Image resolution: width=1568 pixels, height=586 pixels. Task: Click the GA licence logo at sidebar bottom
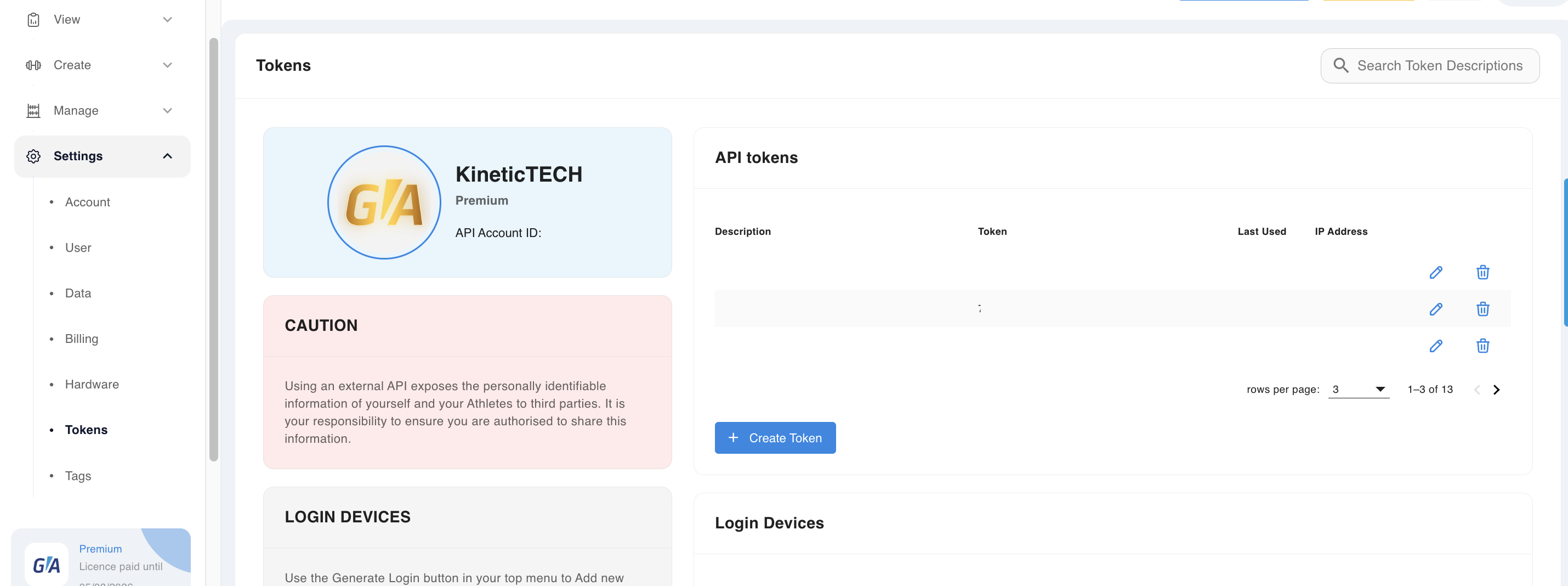(46, 565)
